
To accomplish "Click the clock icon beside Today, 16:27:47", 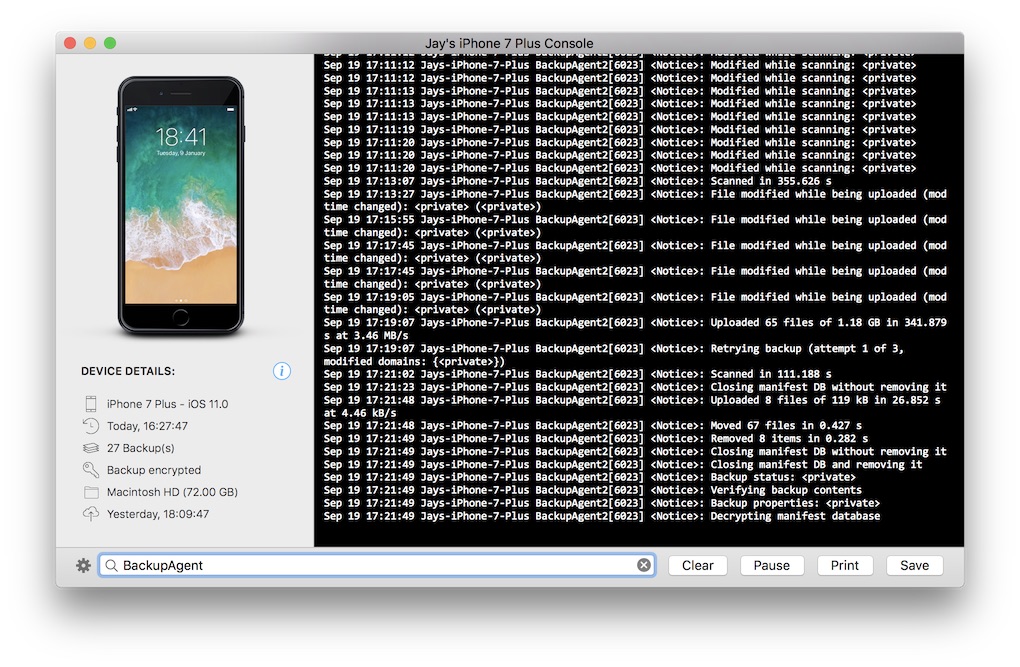I will (x=90, y=426).
